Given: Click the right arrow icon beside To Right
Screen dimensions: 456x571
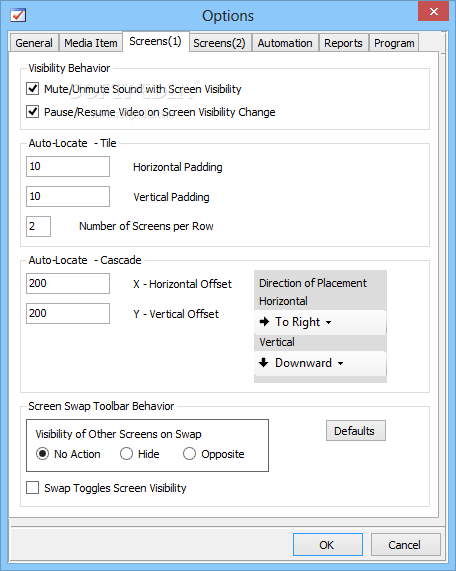Looking at the screenshot, I should pyautogui.click(x=264, y=322).
